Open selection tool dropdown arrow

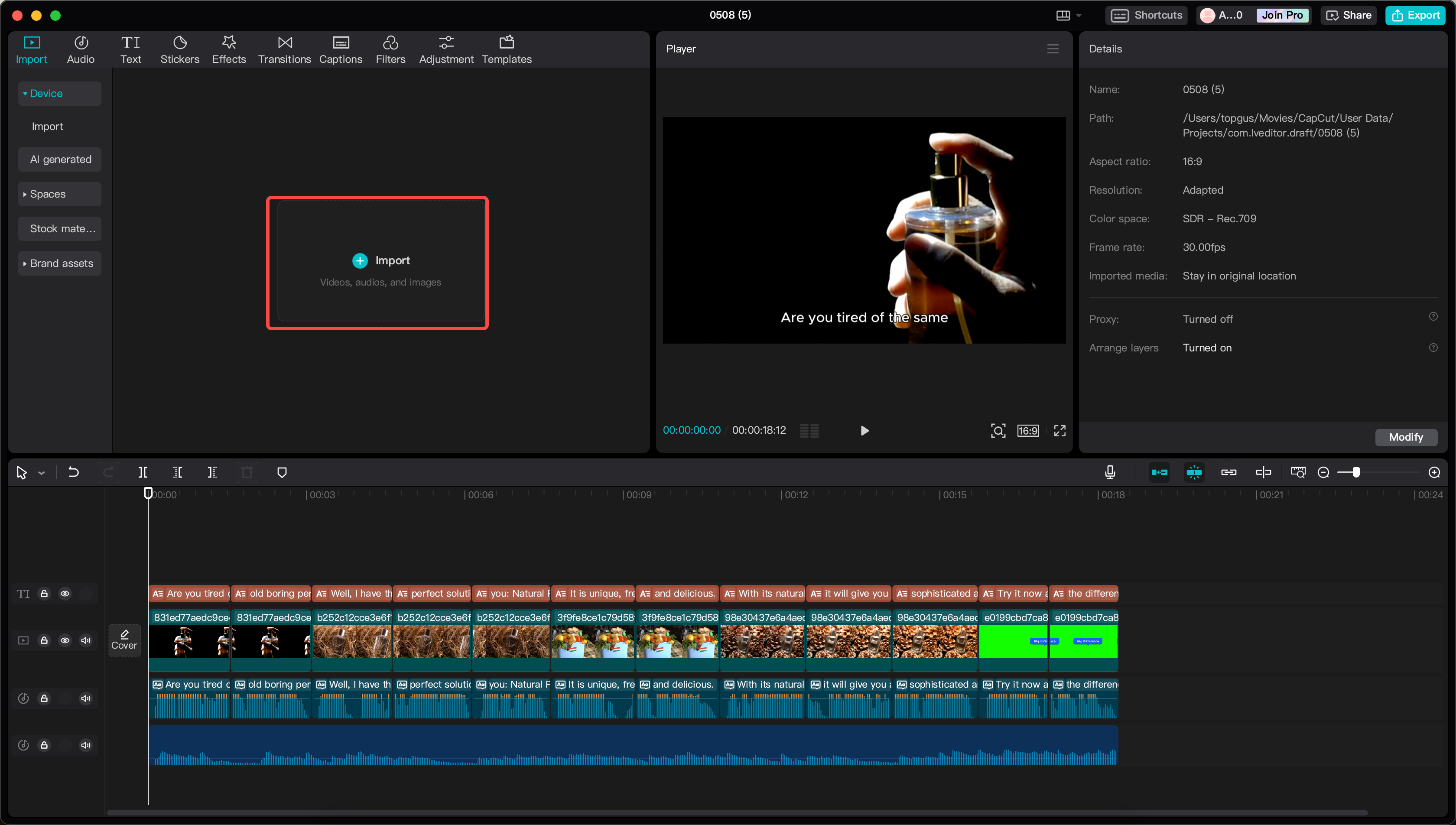(41, 473)
